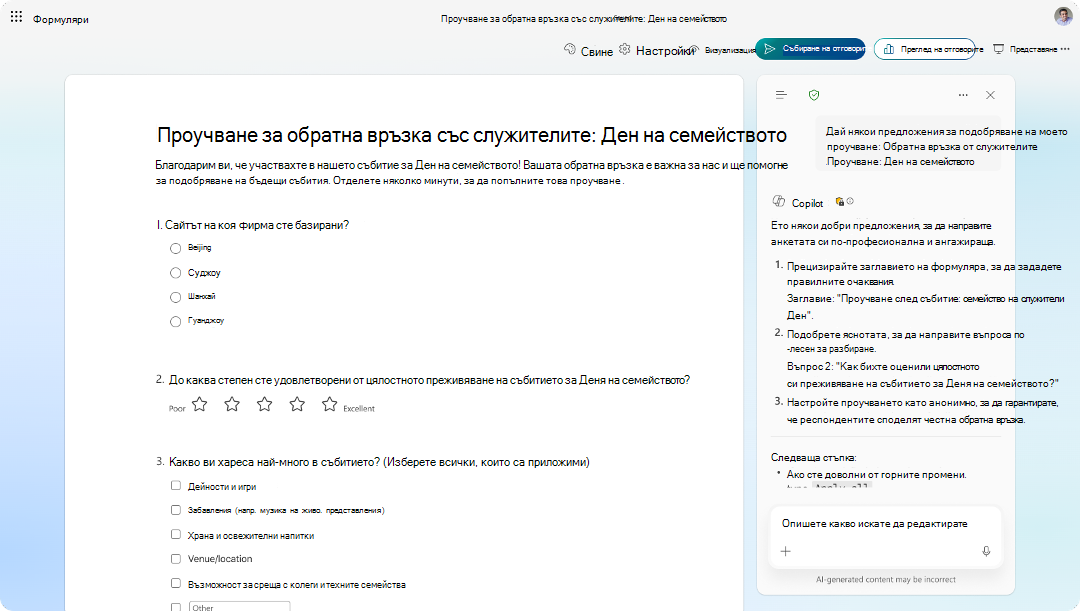This screenshot has height=612, width=1080.
Task: Open the toolbar more options ellipsis
Action: point(1066,49)
